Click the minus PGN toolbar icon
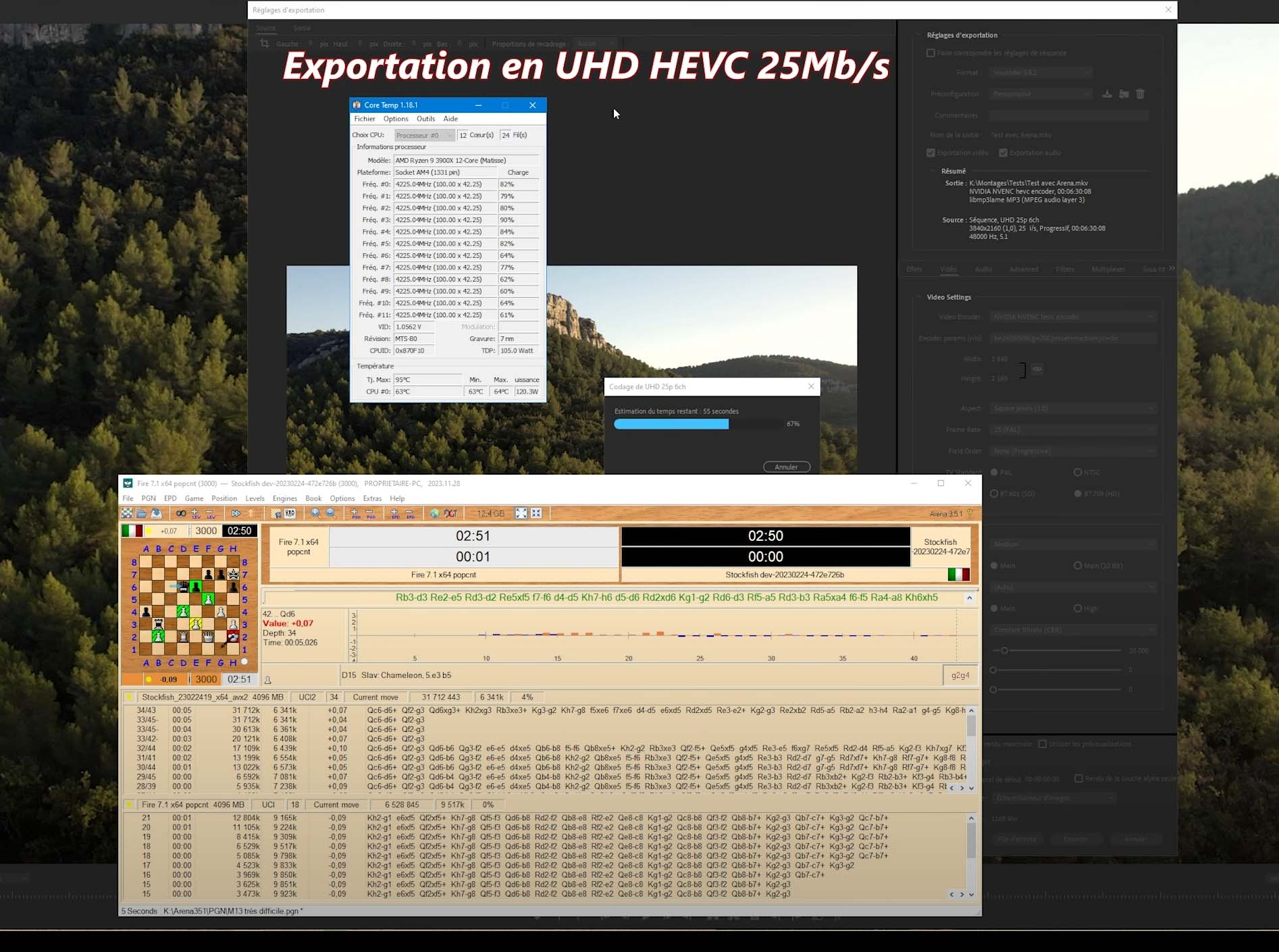 click(371, 513)
